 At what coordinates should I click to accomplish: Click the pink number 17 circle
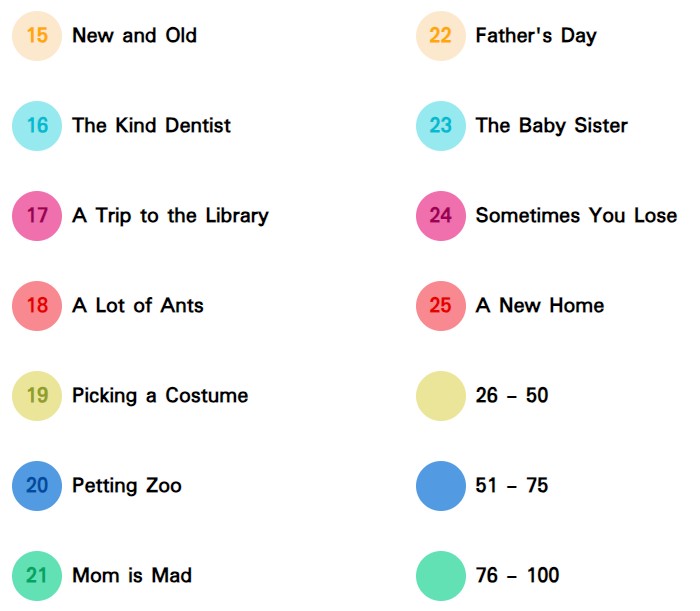[x=37, y=216]
